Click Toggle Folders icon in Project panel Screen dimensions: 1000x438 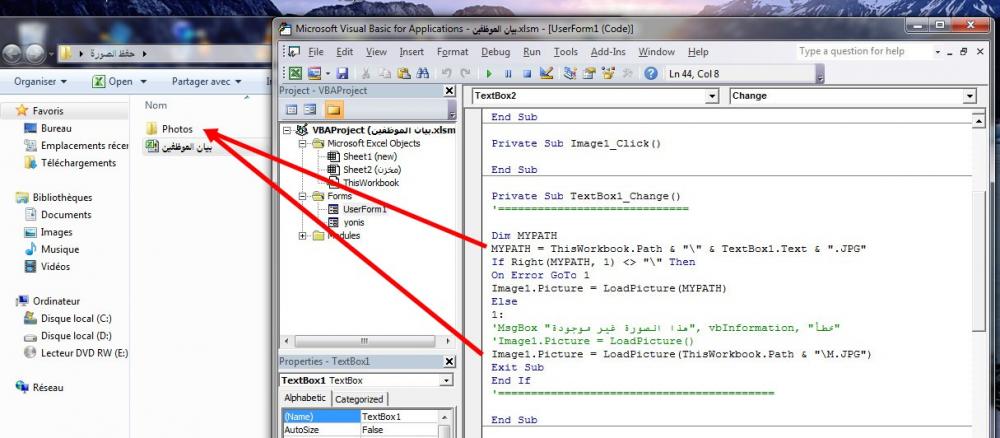click(x=334, y=110)
